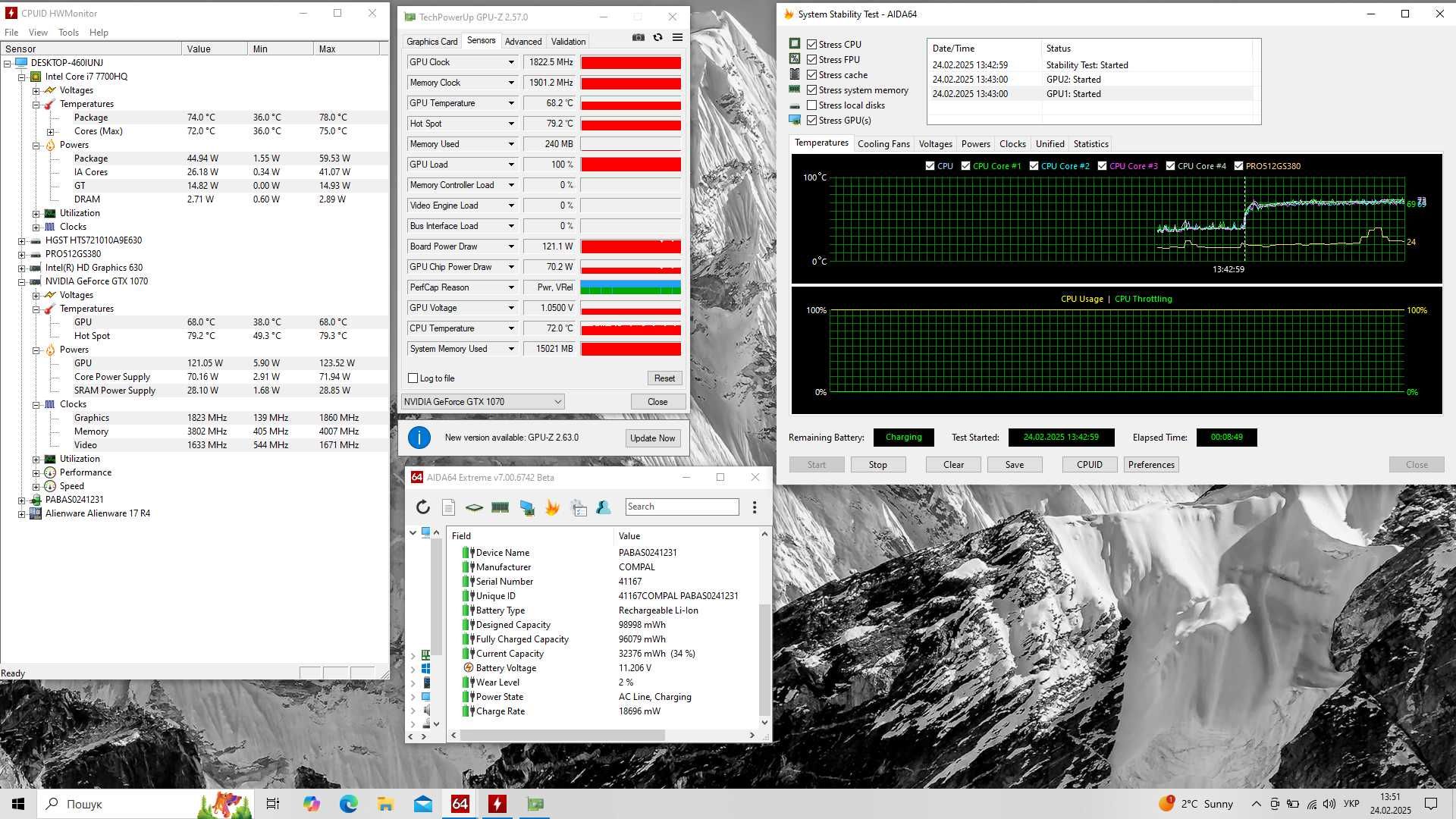The image size is (1456, 819).
Task: Click the memory module icon in AIDA64 toolbar
Action: pos(500,507)
